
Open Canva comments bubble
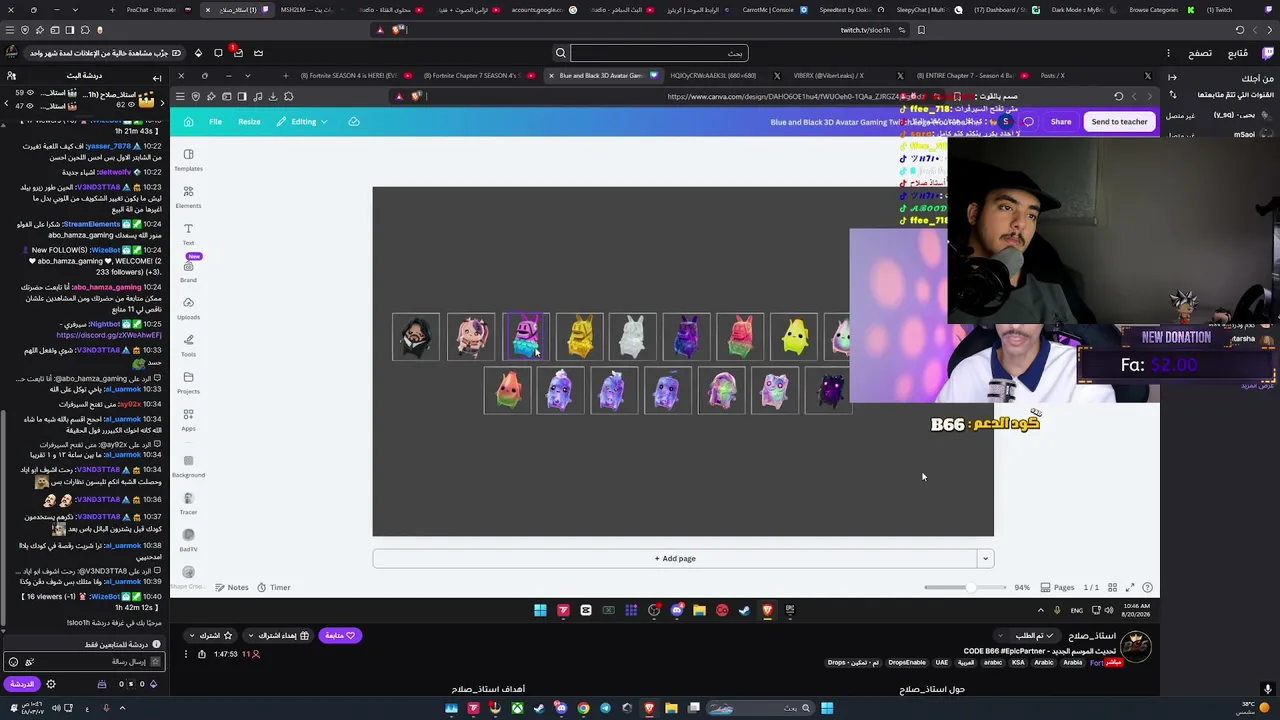click(x=1028, y=122)
